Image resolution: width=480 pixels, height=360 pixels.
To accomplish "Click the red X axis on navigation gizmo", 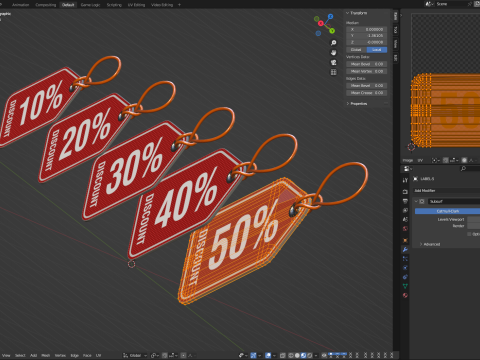I will [321, 23].
